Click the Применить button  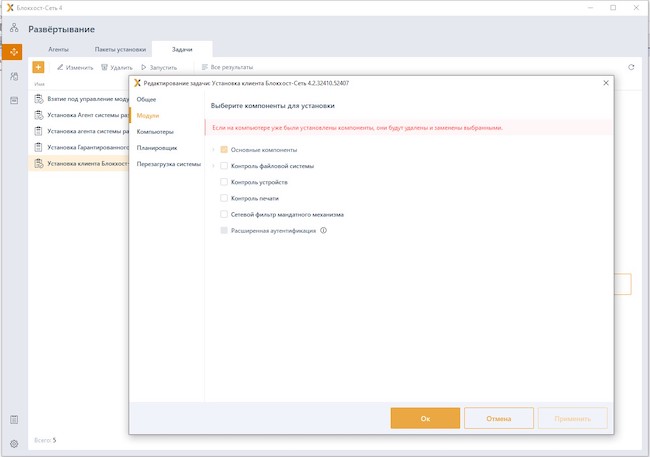coord(572,418)
